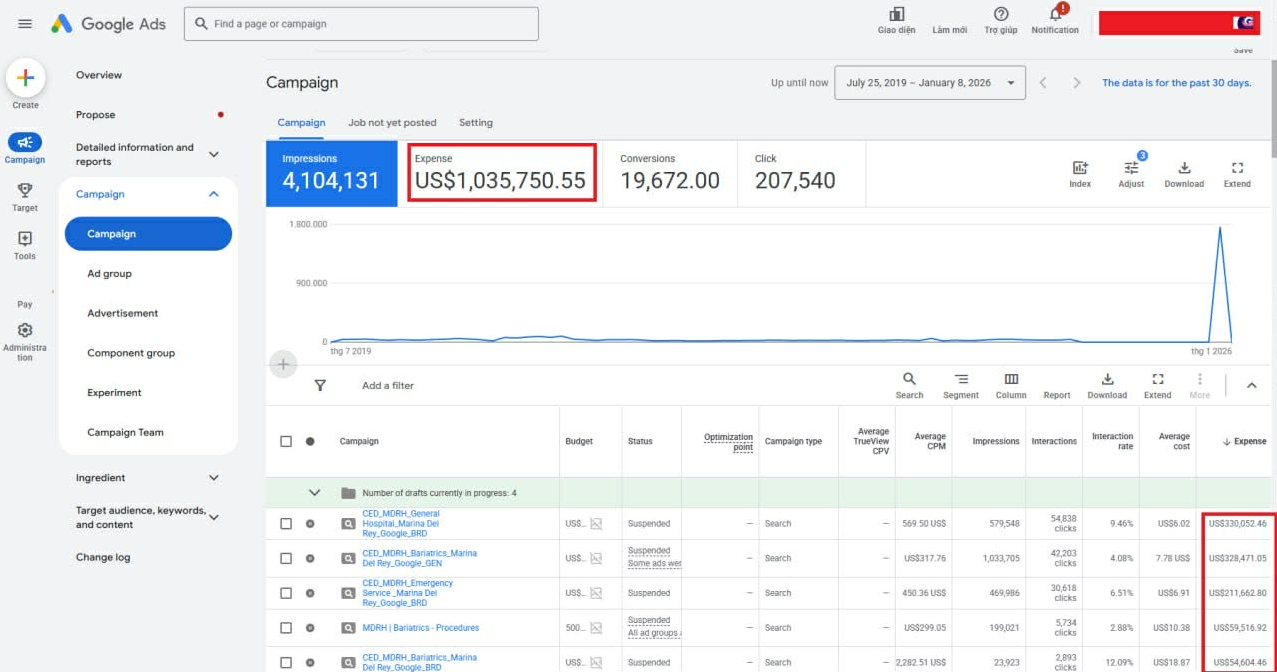Open the Notification bell

pyautogui.click(x=1055, y=14)
